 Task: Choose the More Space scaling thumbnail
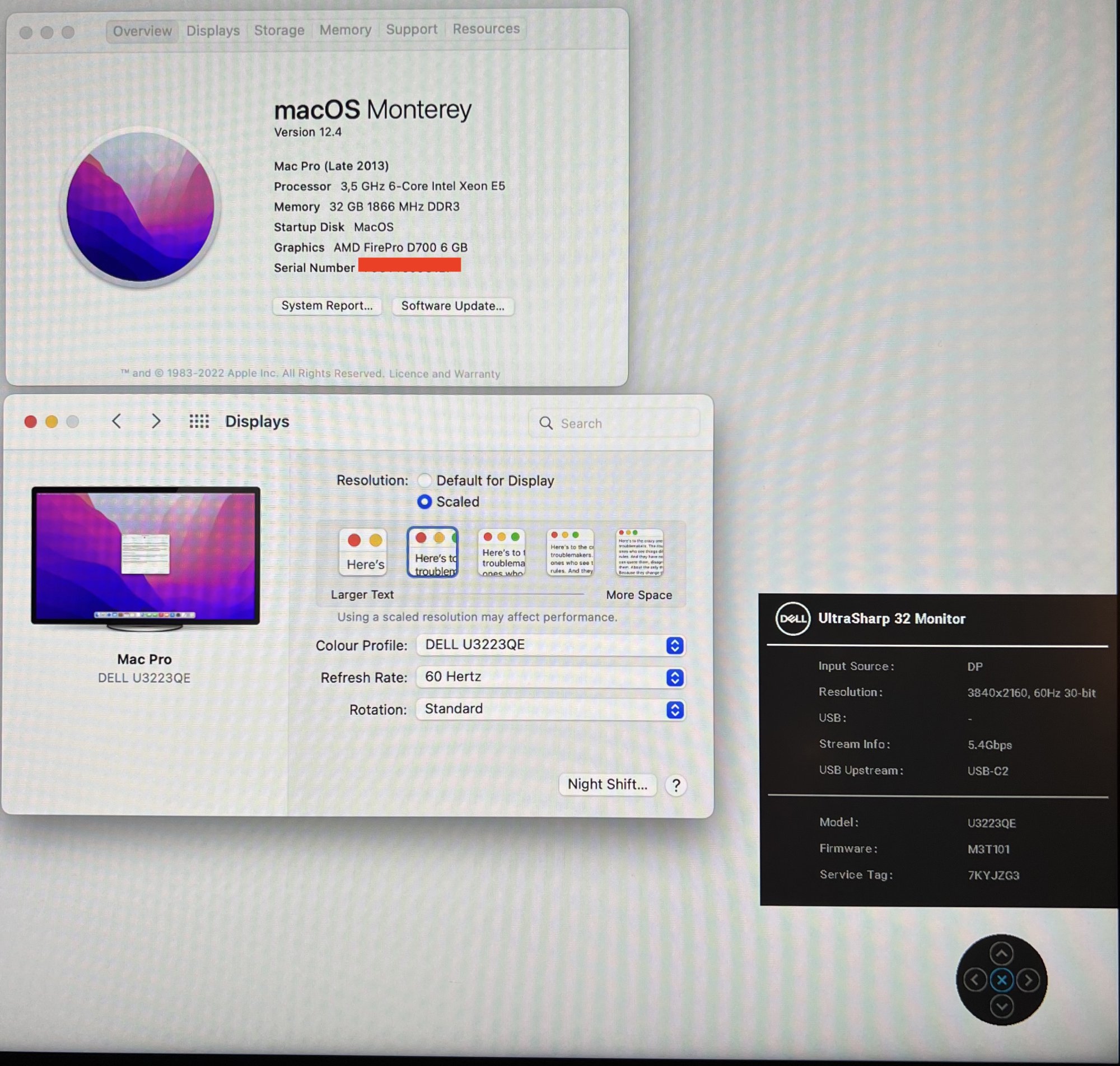[640, 552]
